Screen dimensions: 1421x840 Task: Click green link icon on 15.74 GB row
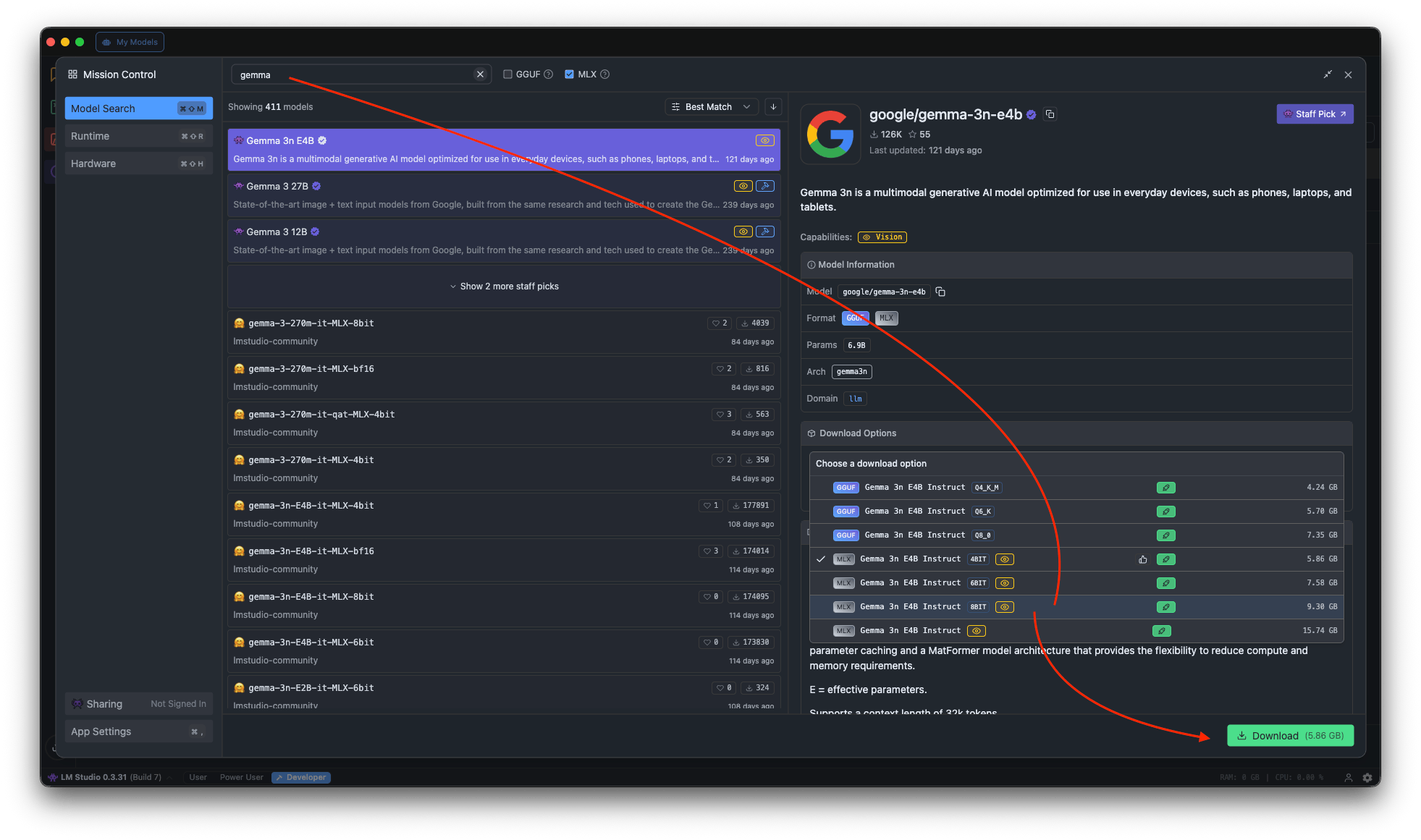click(x=1161, y=631)
